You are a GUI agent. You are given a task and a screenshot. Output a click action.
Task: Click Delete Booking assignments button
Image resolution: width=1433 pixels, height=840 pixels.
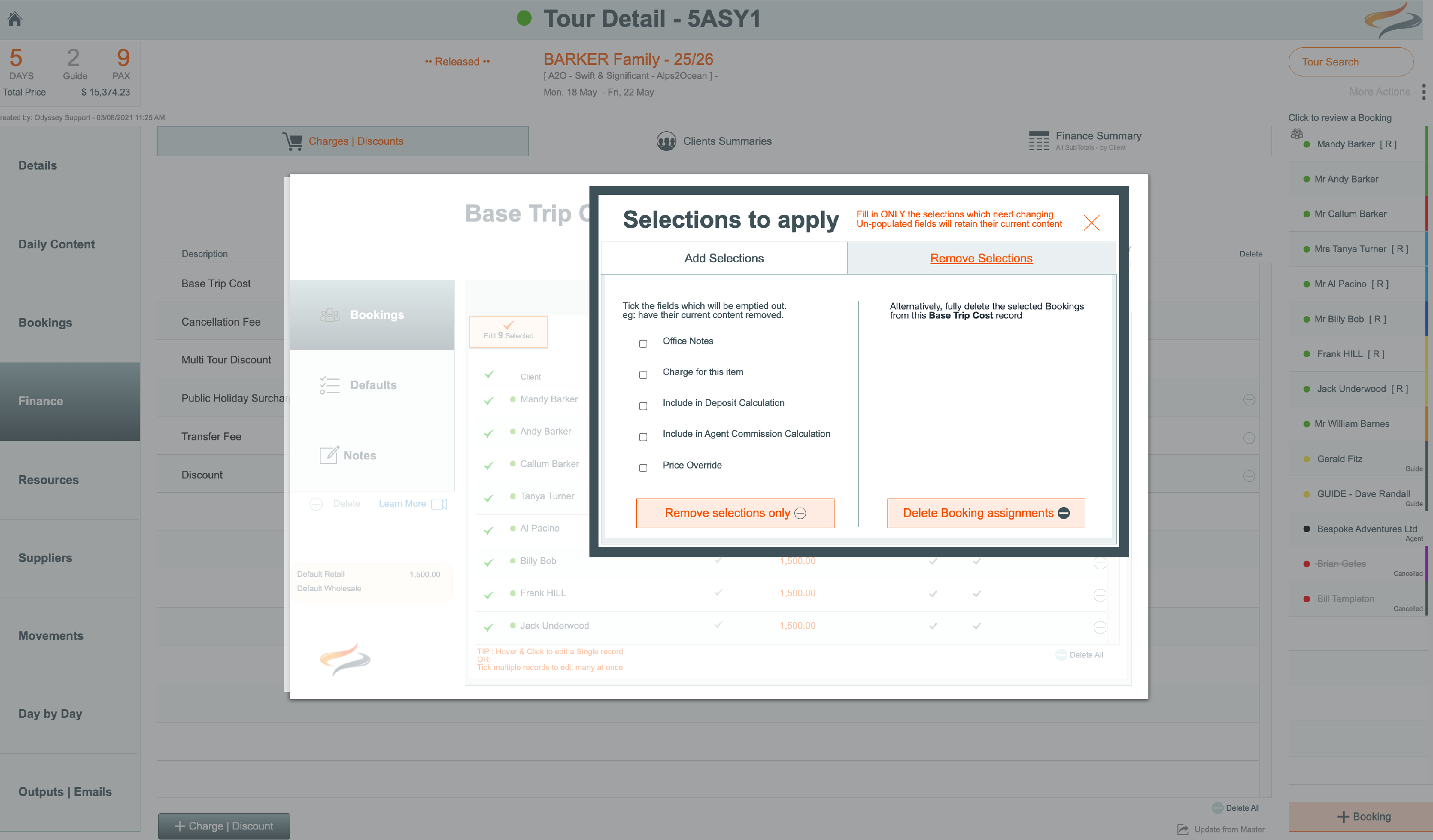pyautogui.click(x=986, y=513)
